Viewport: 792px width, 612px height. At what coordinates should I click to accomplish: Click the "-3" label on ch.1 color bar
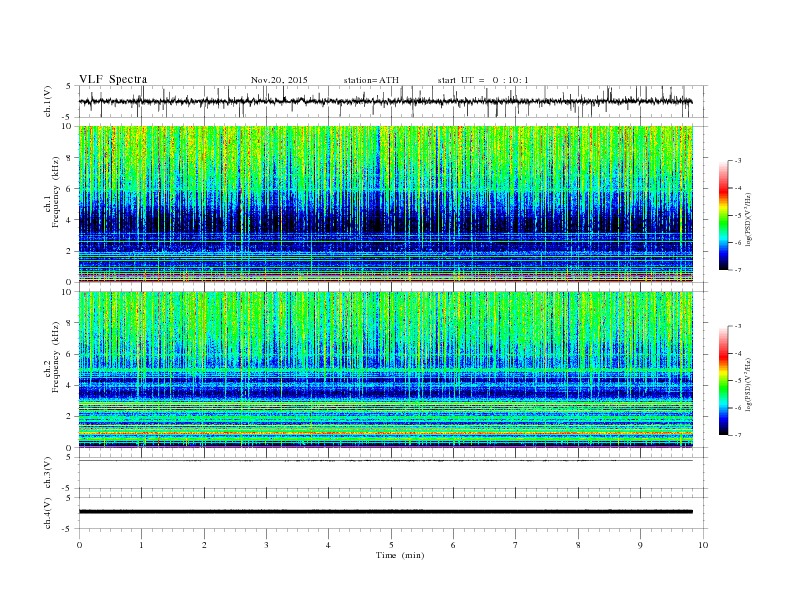pyautogui.click(x=738, y=161)
